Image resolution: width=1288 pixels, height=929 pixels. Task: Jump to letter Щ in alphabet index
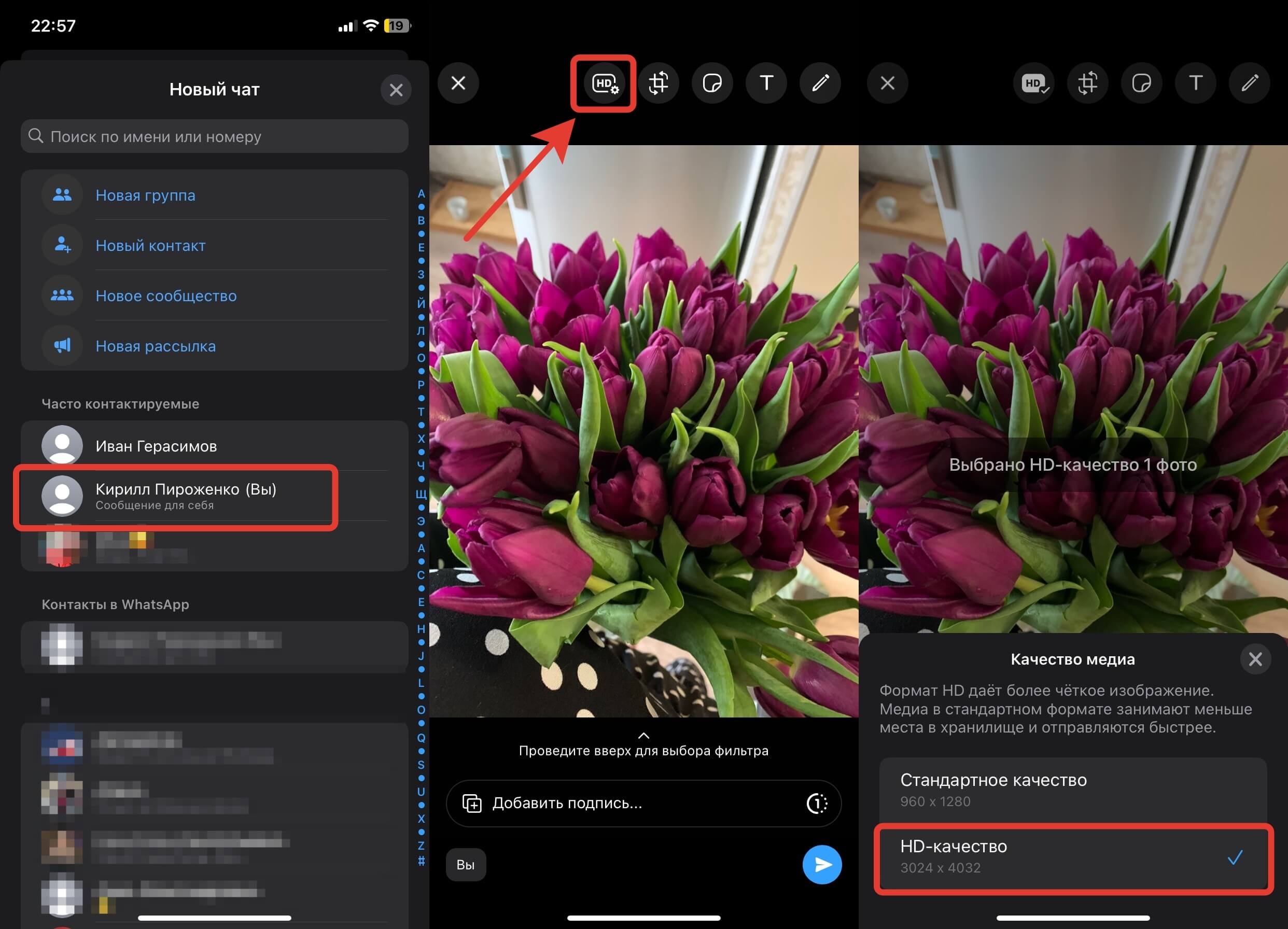[421, 493]
